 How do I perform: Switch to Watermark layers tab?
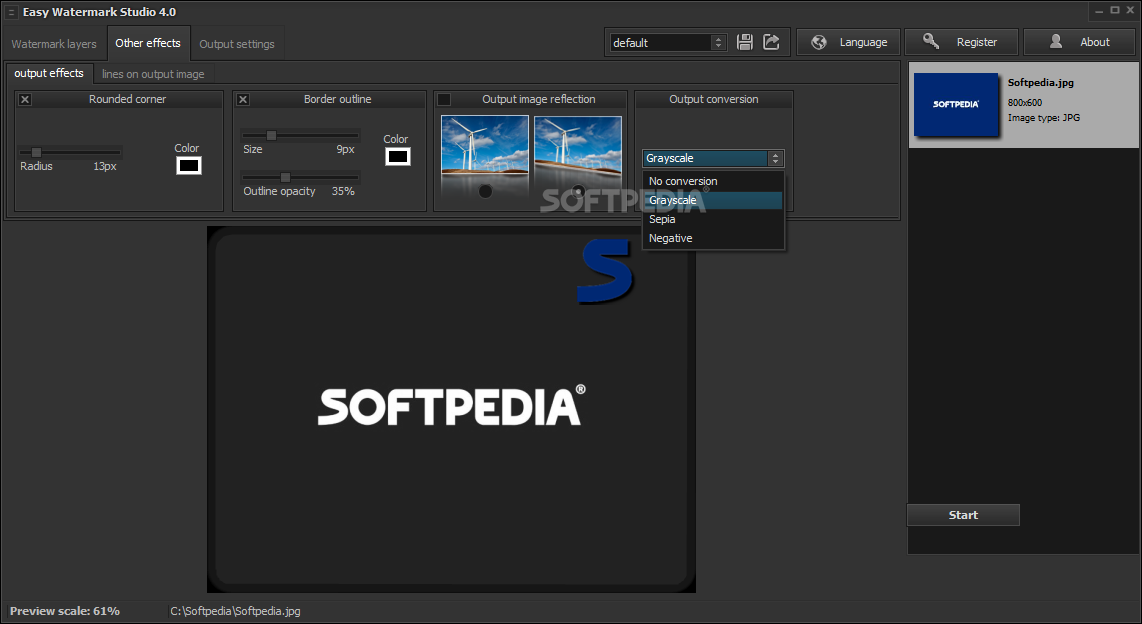click(x=54, y=44)
